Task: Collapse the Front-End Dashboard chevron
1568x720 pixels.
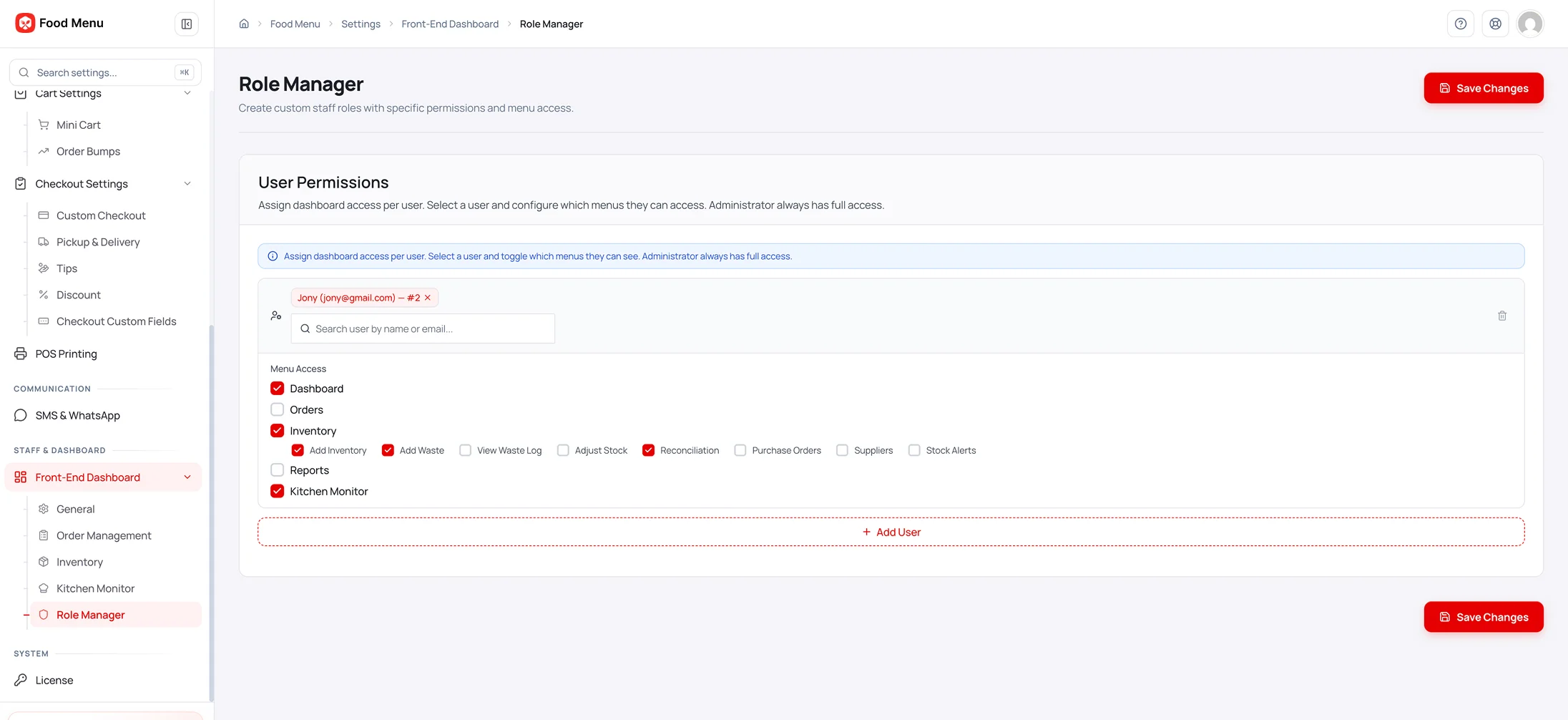Action: coord(187,477)
